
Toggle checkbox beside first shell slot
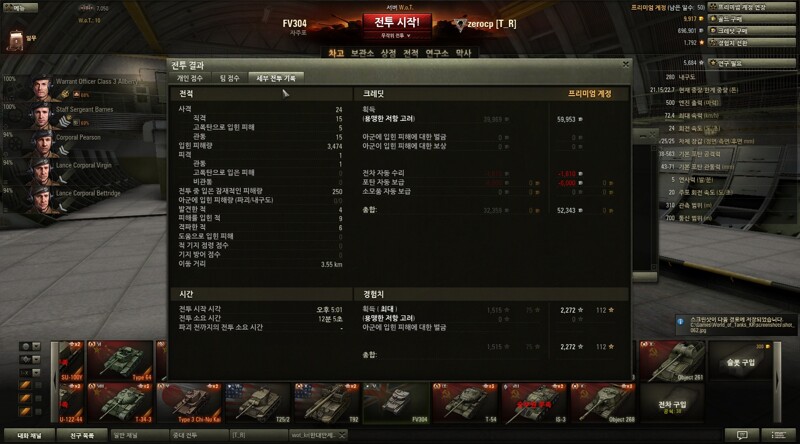pyautogui.click(x=38, y=385)
